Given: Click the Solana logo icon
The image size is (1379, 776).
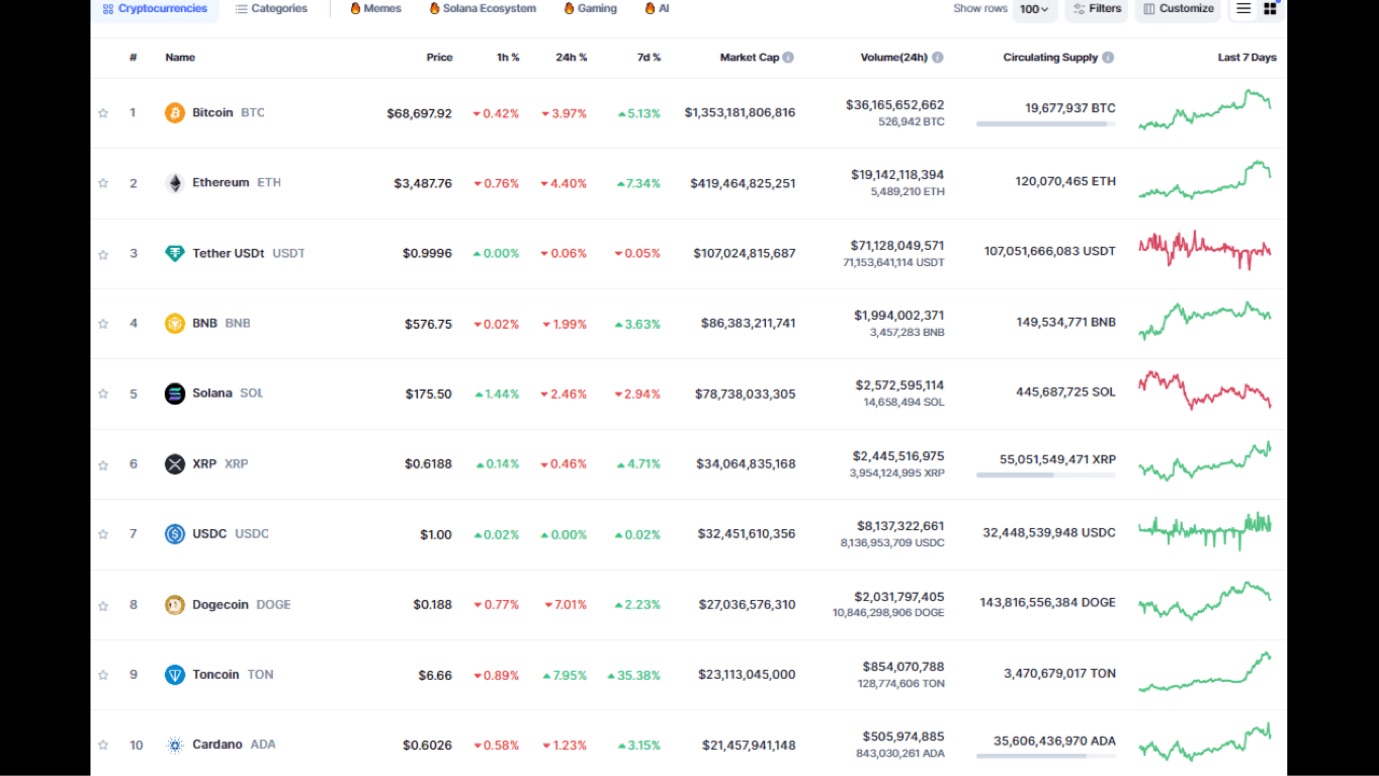Looking at the screenshot, I should 175,394.
